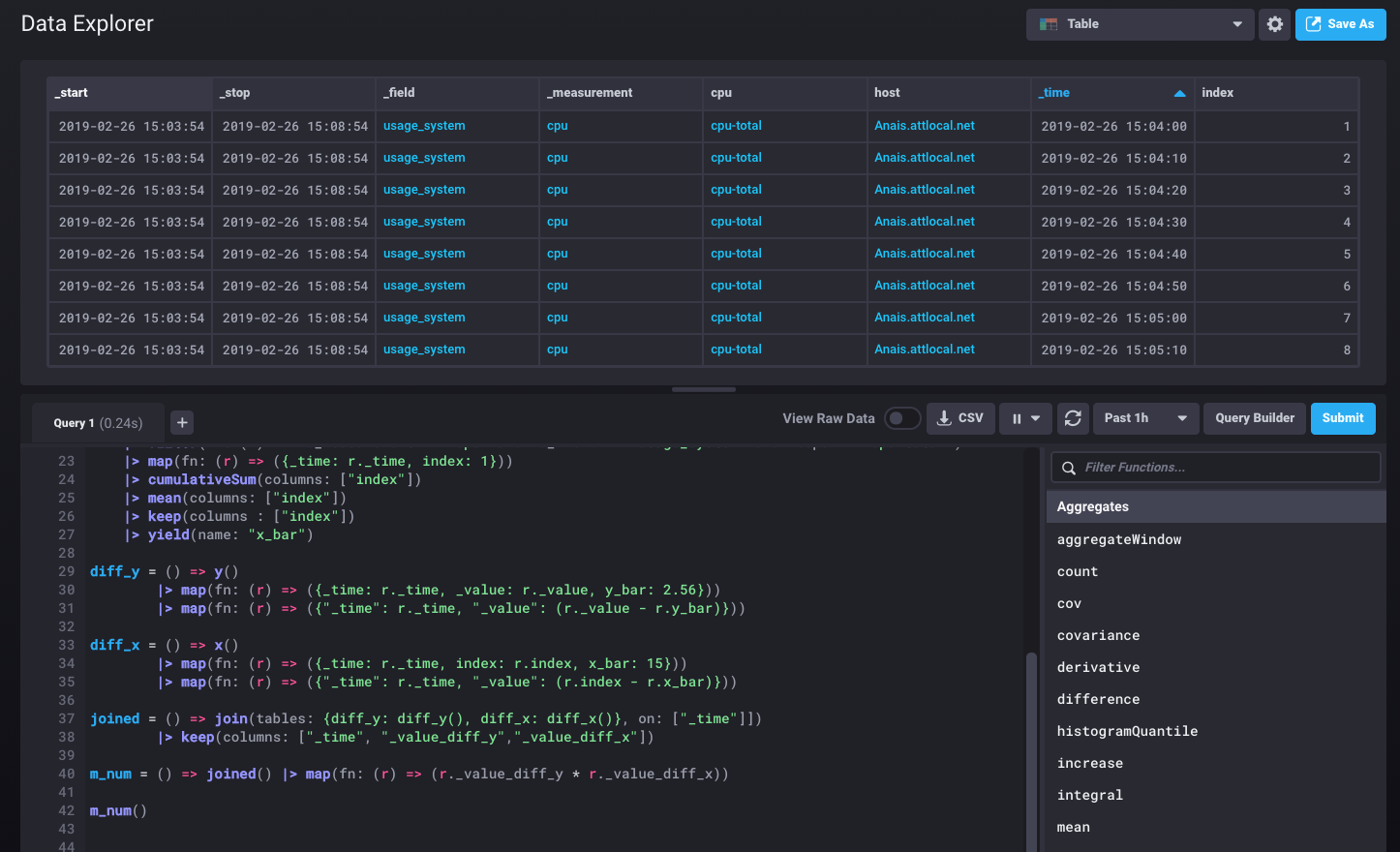The width and height of the screenshot is (1400, 852).
Task: Add a new query tab with plus icon
Action: pos(181,422)
